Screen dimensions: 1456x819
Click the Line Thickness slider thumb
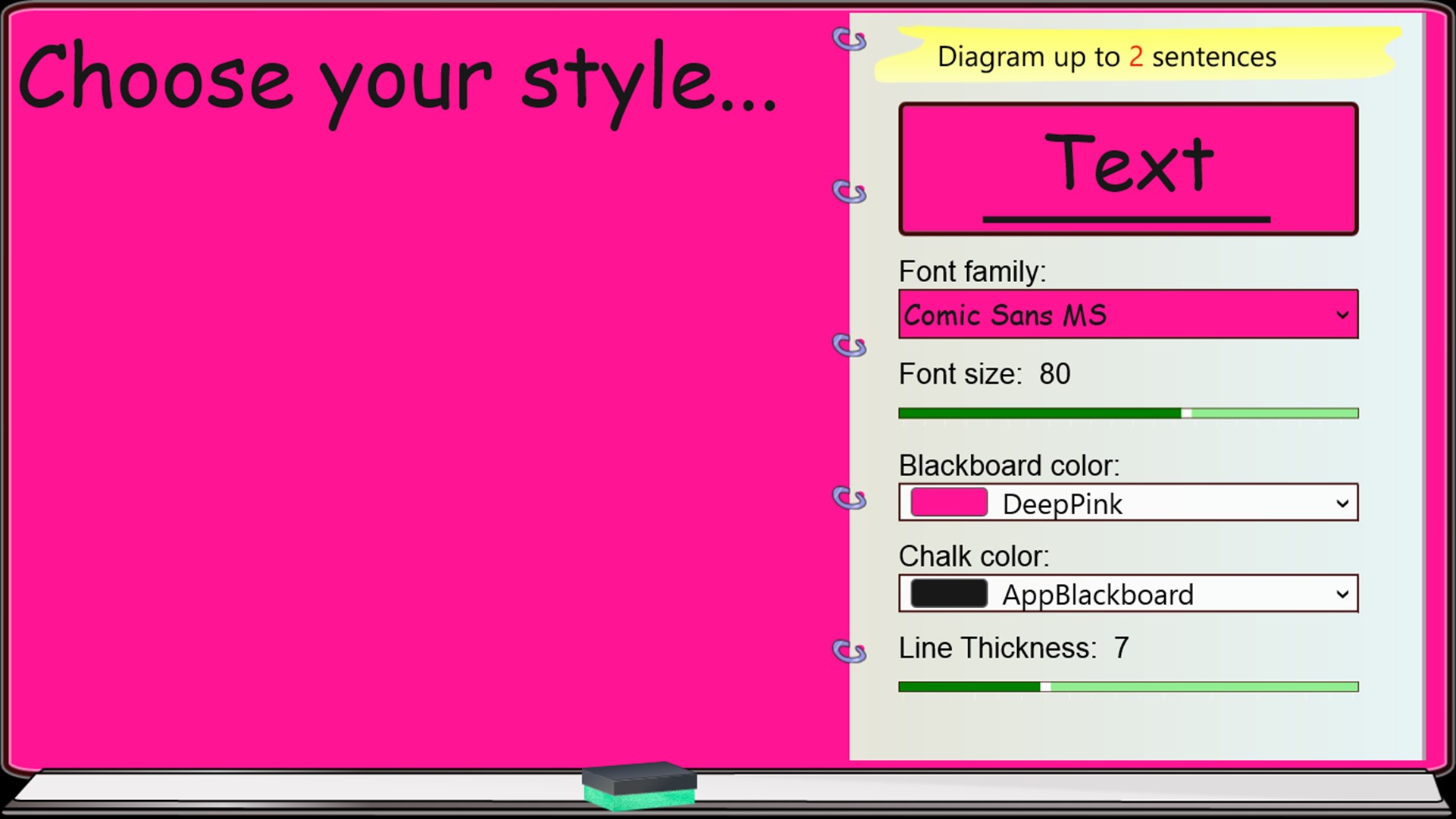point(1045,687)
